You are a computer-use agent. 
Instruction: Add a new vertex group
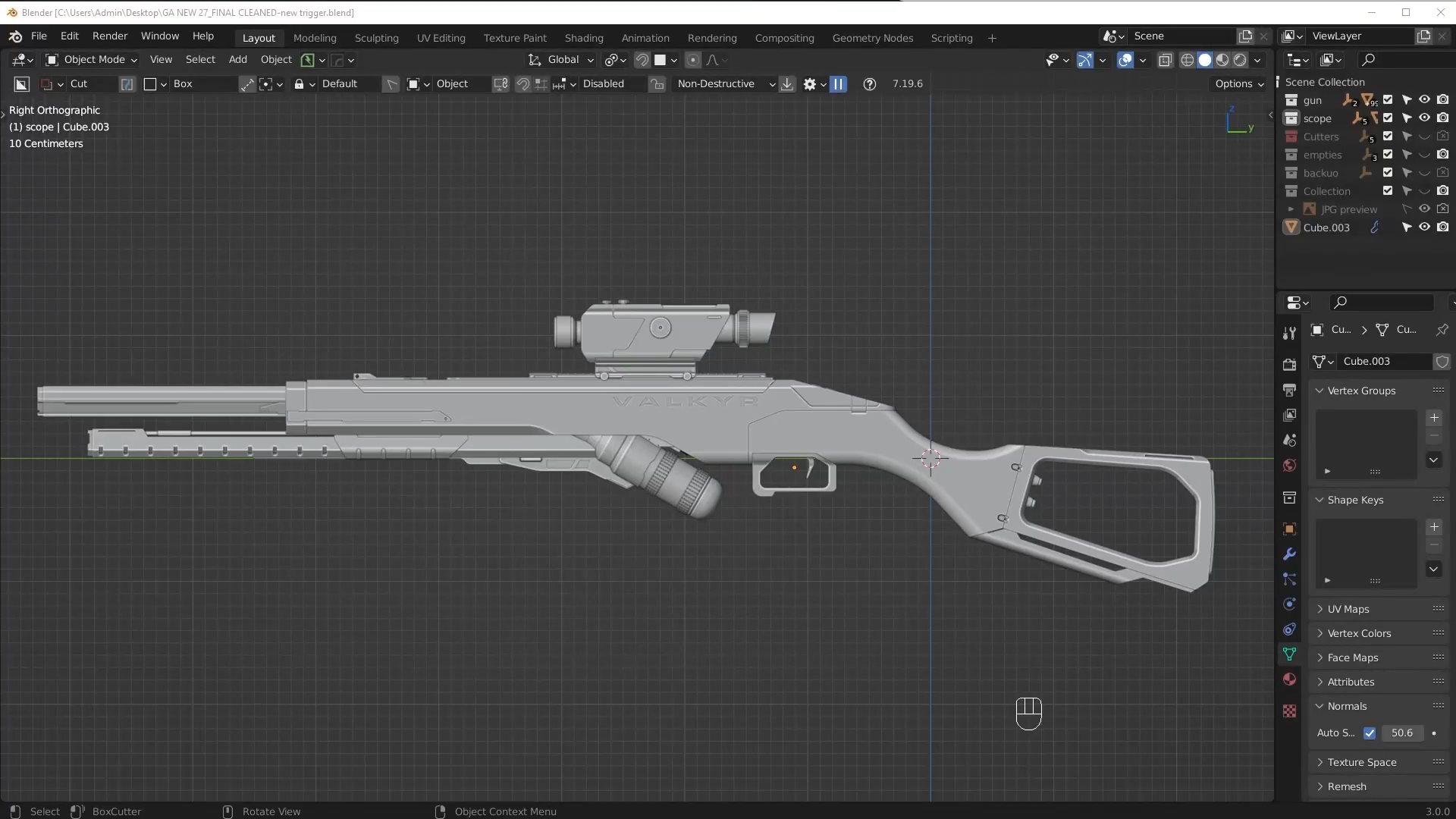tap(1434, 418)
